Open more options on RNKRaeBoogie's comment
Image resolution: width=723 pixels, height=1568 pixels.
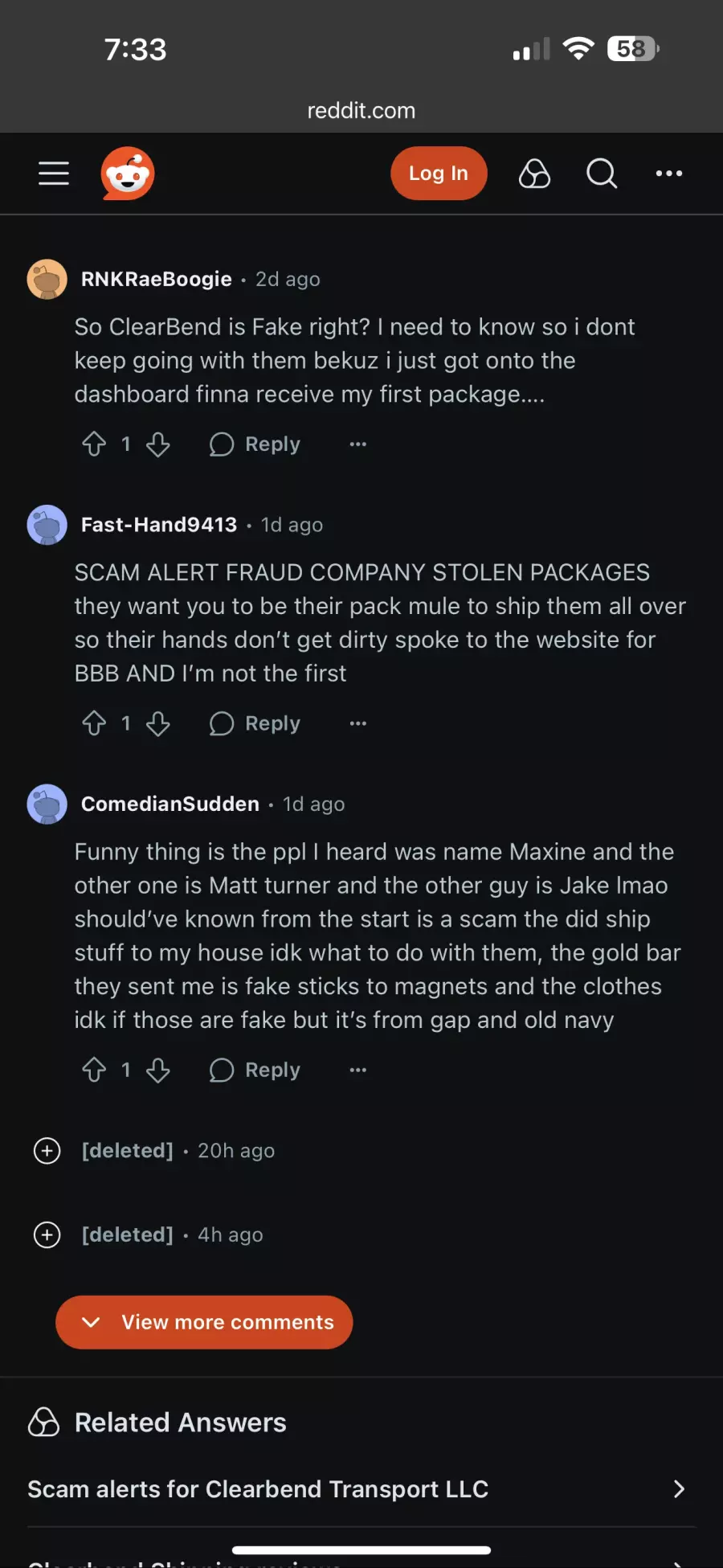coord(358,444)
